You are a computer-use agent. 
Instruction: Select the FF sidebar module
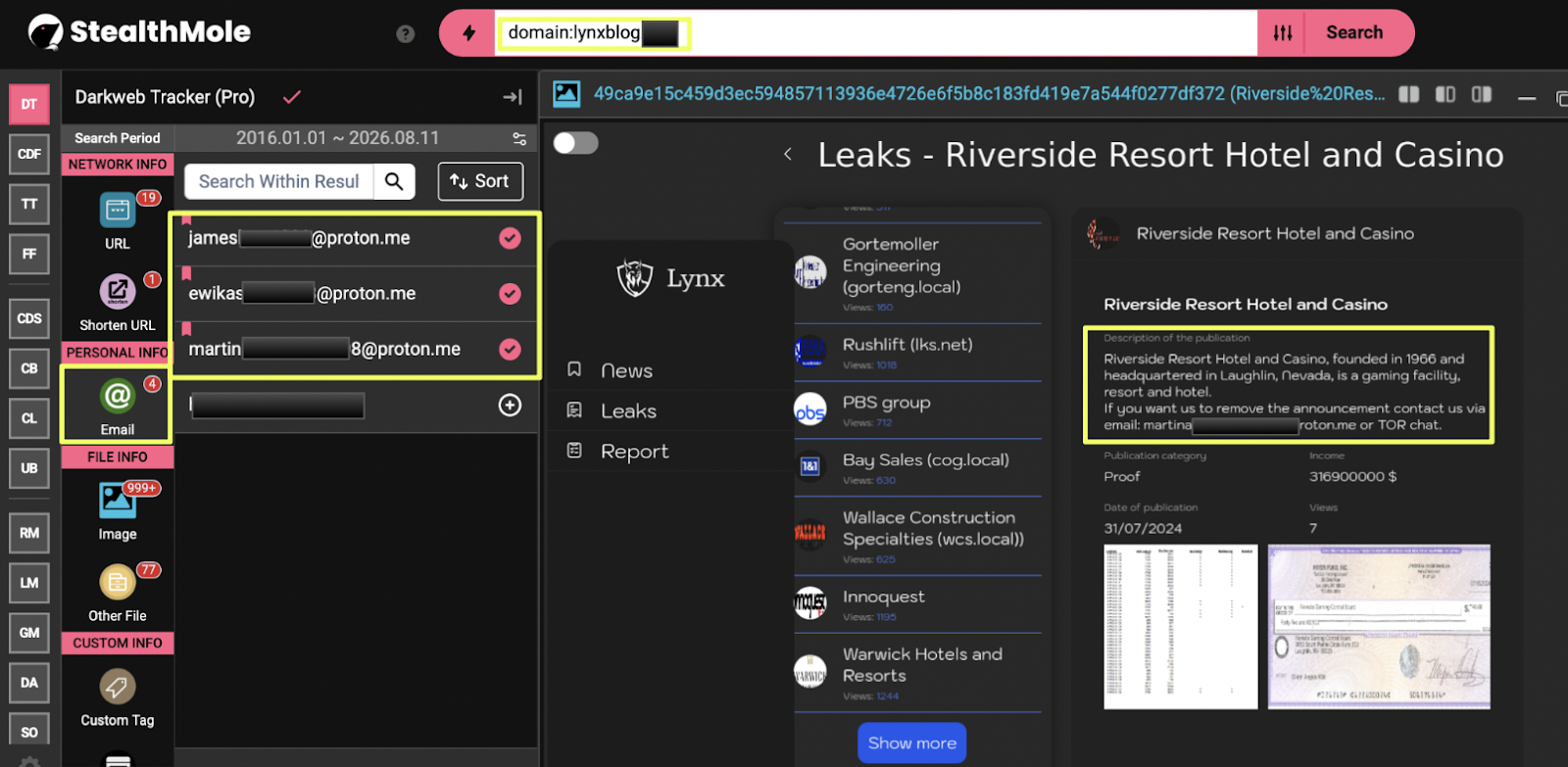[x=29, y=254]
